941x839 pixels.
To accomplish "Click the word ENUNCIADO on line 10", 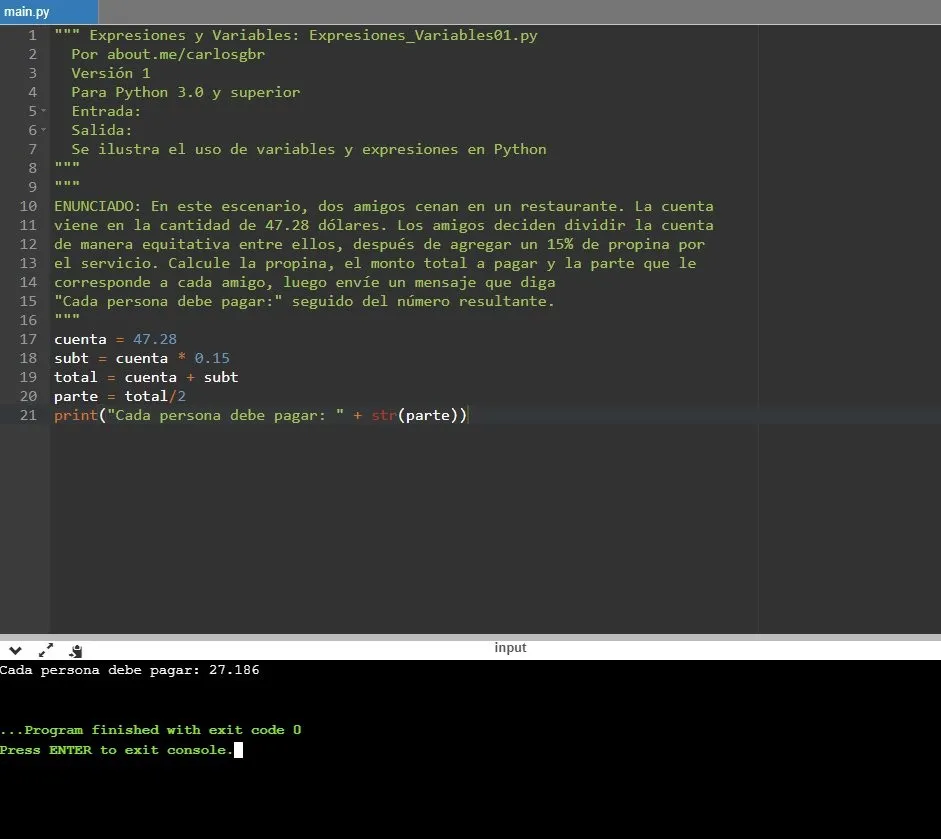I will tap(93, 206).
